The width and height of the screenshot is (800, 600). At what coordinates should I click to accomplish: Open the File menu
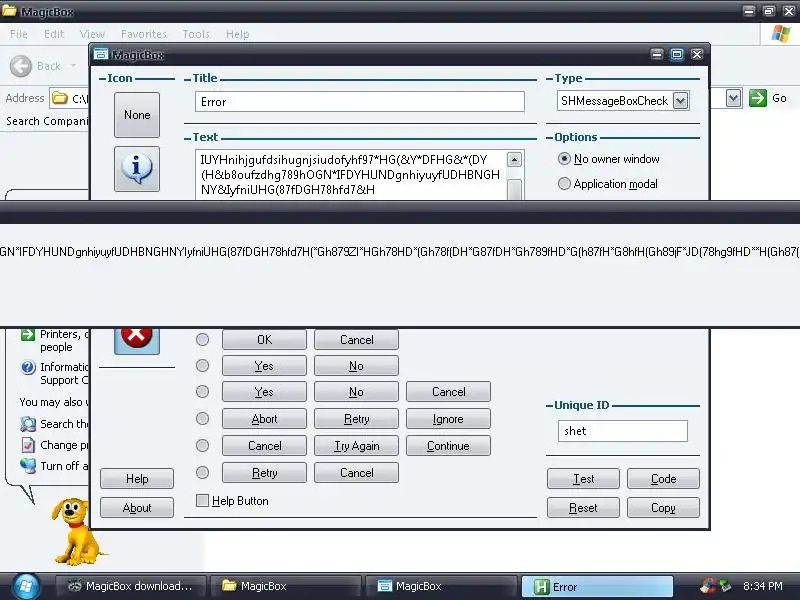[19, 34]
